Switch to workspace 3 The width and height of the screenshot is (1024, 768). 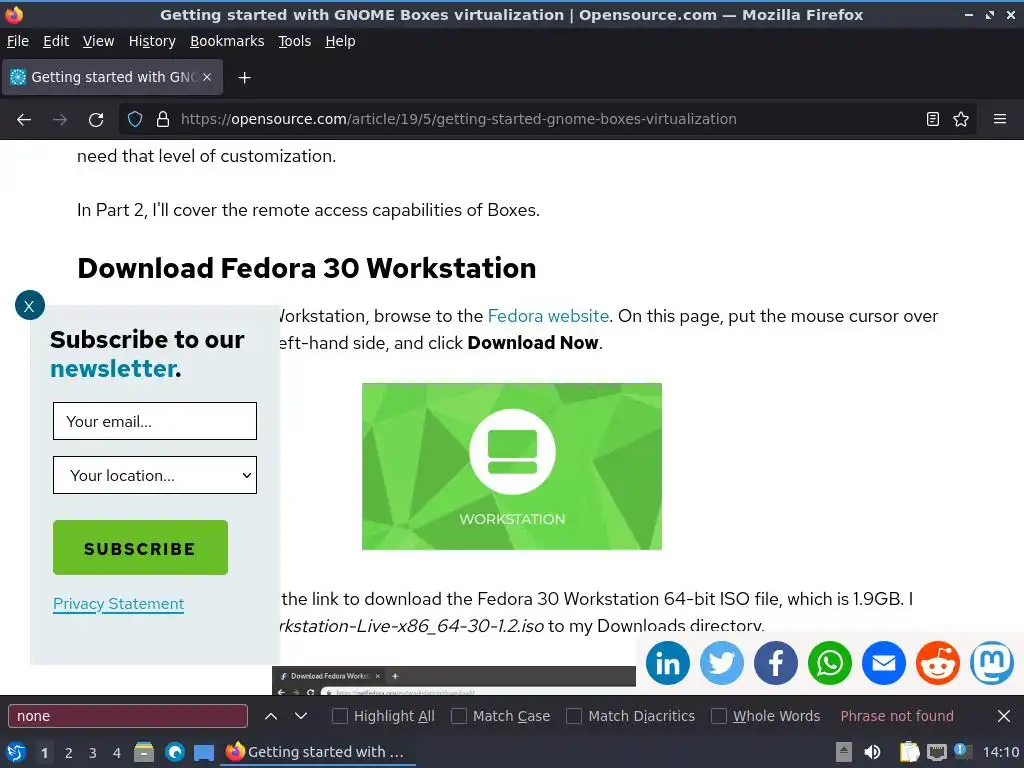[93, 753]
